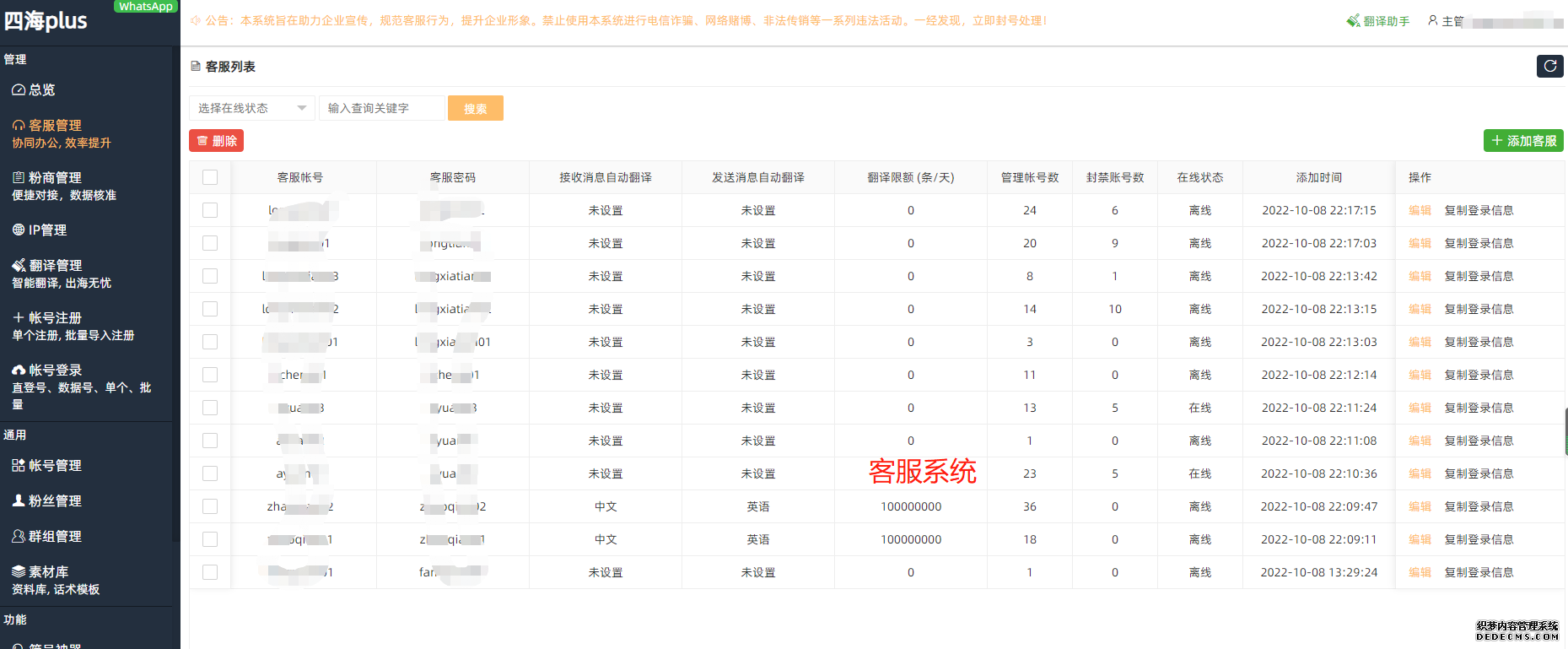Click the 帐号登录 cloud upload icon
1568x649 pixels.
19,370
